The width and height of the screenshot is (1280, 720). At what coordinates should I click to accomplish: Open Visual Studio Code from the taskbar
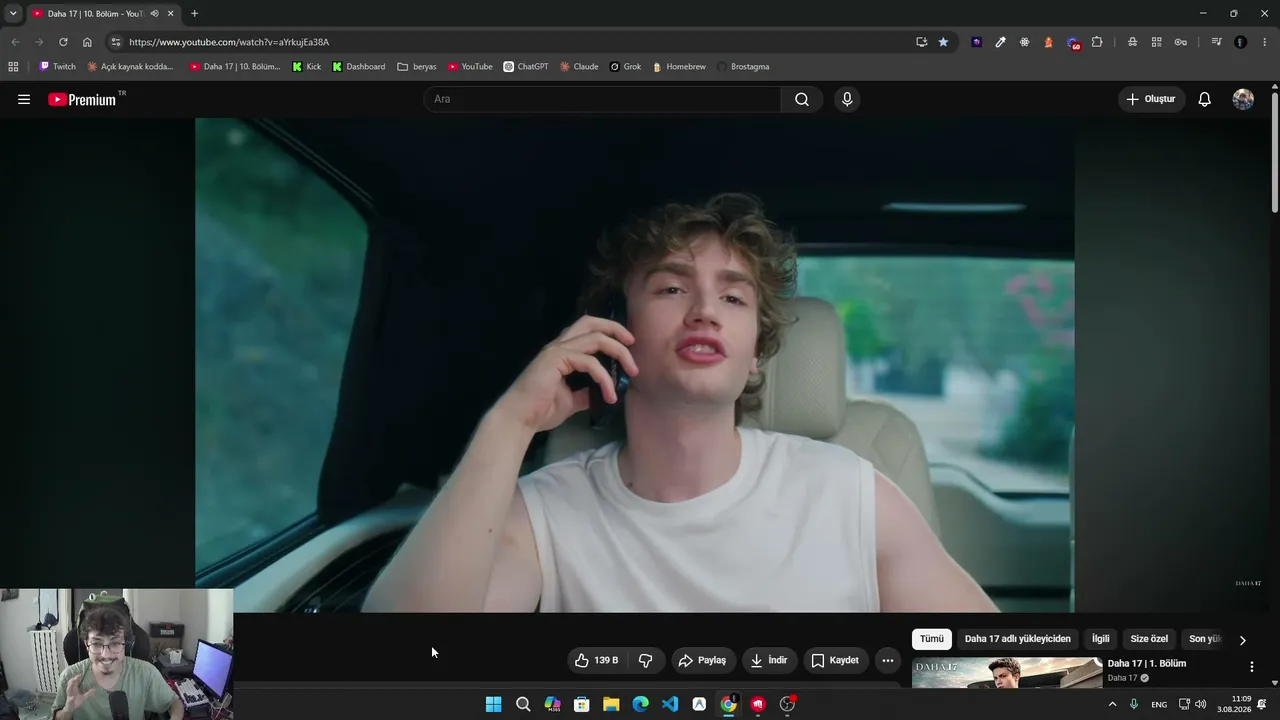tap(670, 704)
